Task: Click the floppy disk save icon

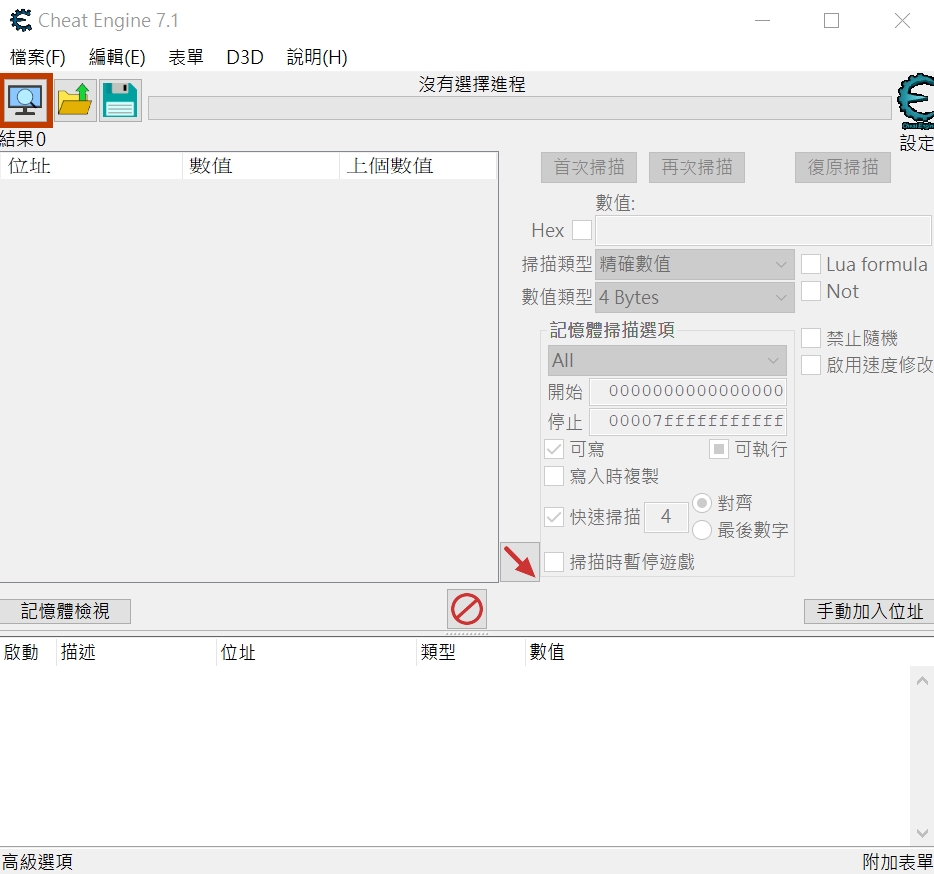Action: tap(120, 100)
